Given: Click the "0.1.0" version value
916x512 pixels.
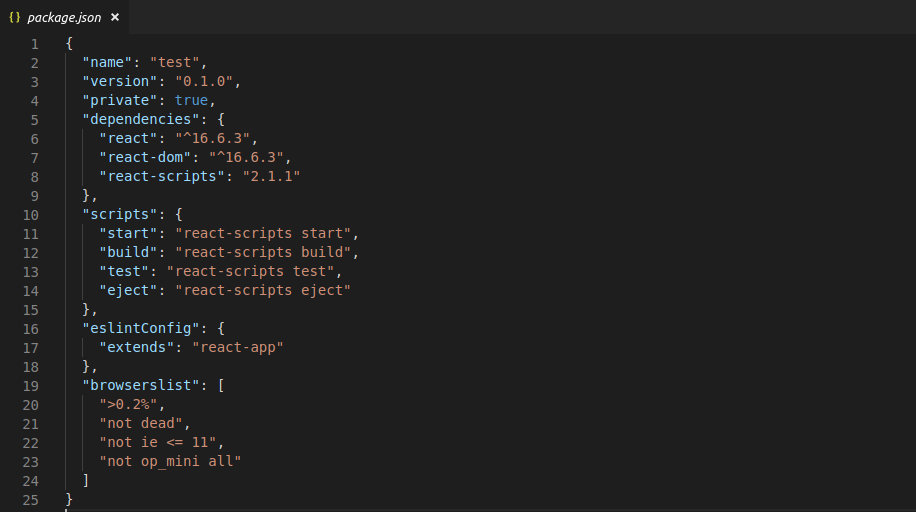Looking at the screenshot, I should click(x=204, y=81).
